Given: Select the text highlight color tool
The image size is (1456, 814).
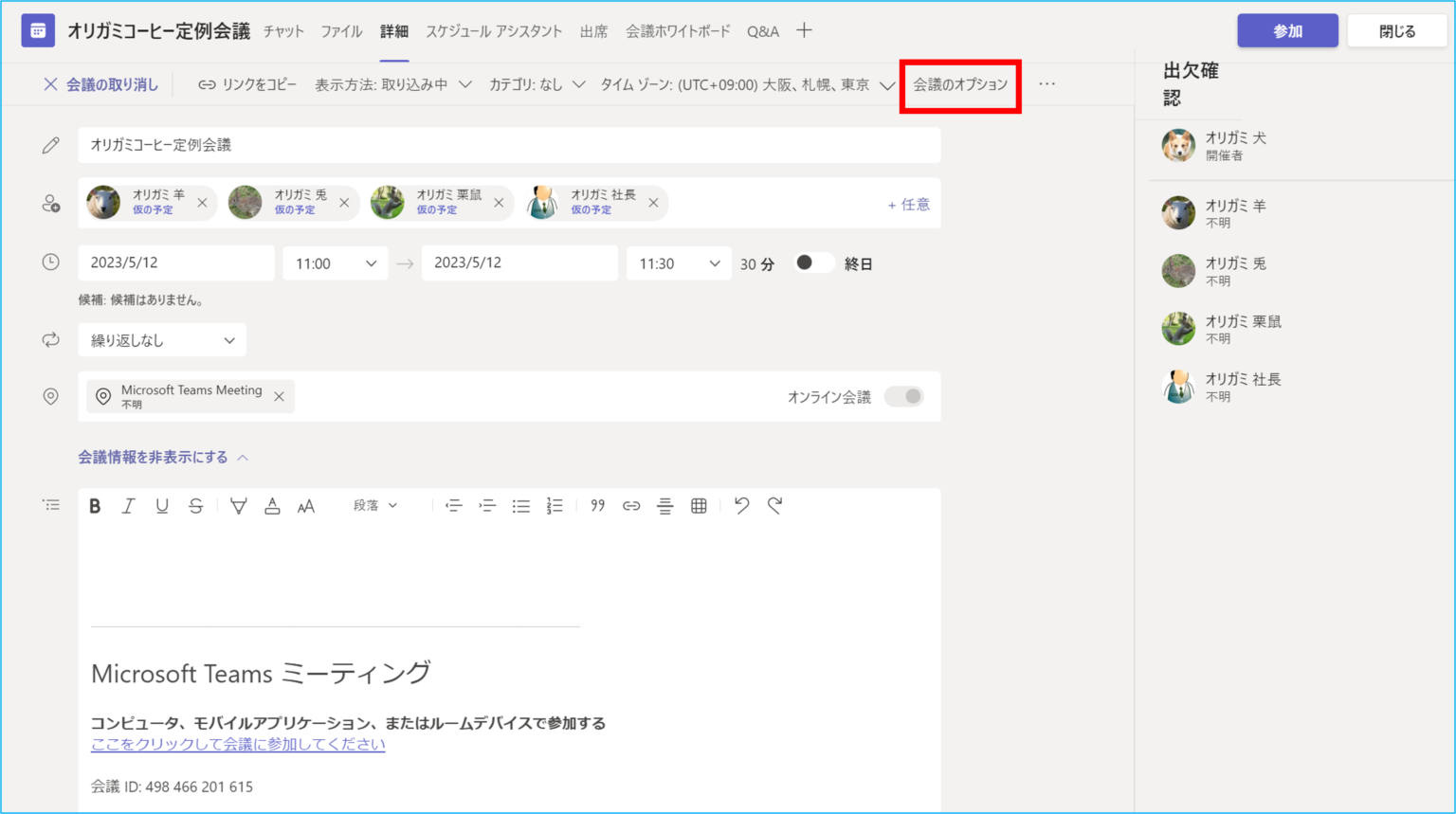Looking at the screenshot, I should (x=238, y=506).
